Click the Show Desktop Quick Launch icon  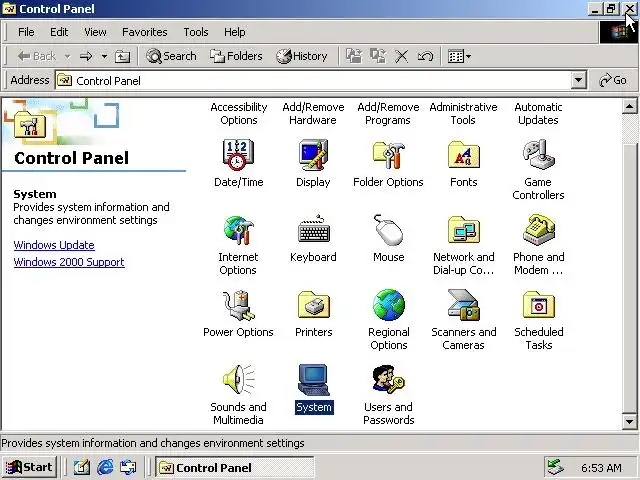coord(82,467)
